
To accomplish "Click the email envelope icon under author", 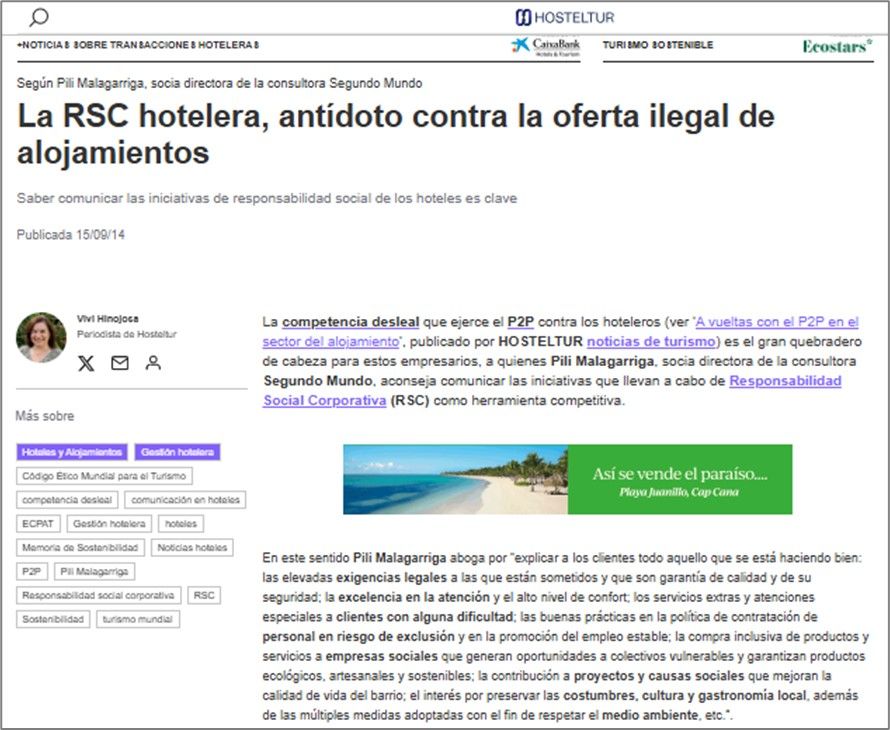I will click(x=120, y=363).
